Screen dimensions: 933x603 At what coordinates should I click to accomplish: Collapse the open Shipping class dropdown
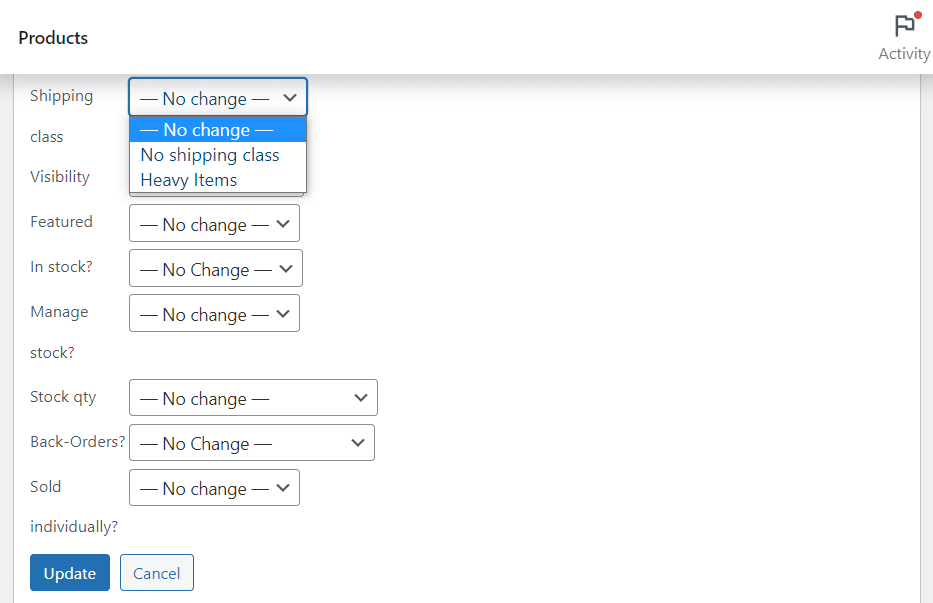tap(217, 97)
